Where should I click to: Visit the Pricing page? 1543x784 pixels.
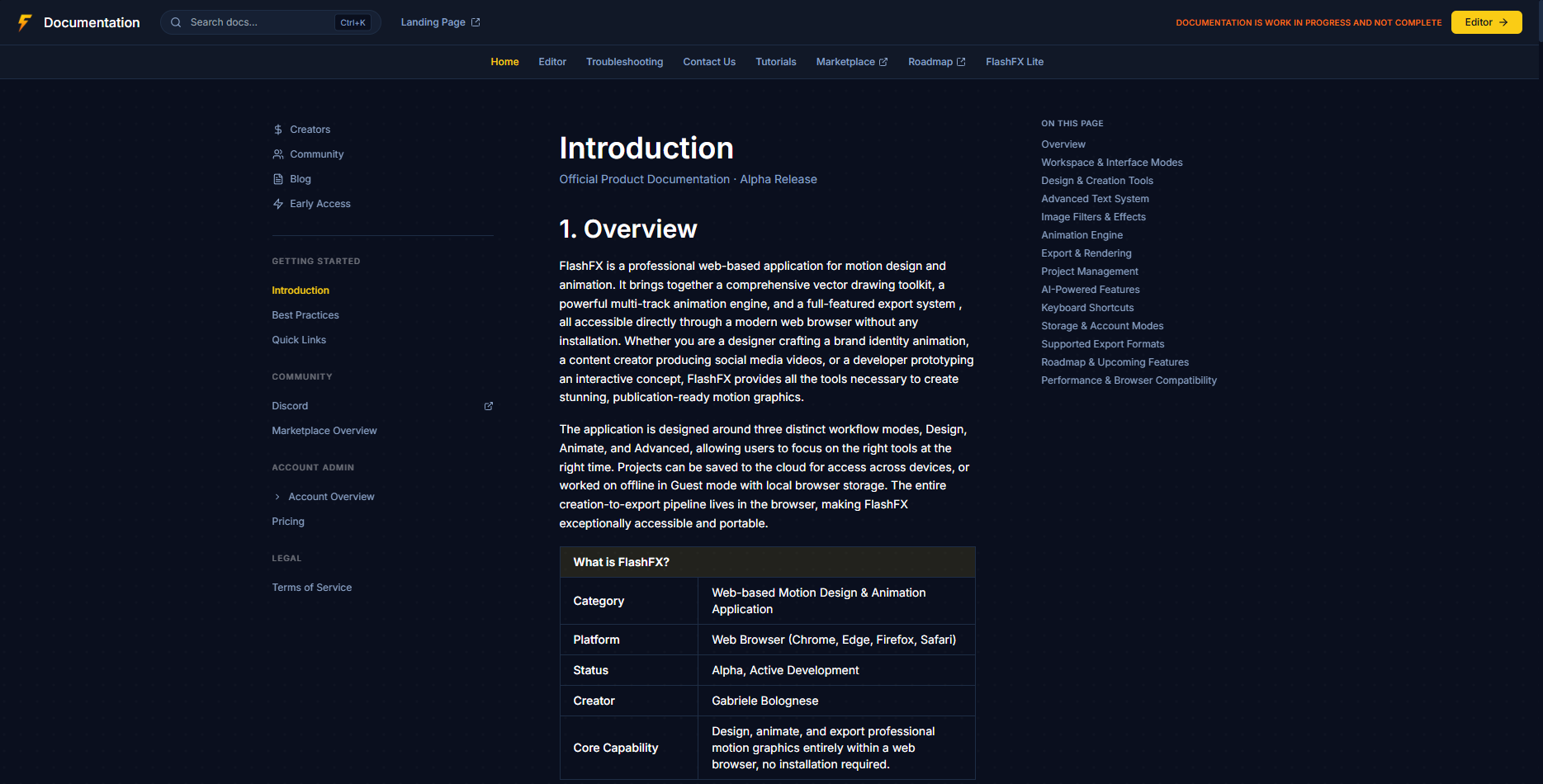[287, 521]
